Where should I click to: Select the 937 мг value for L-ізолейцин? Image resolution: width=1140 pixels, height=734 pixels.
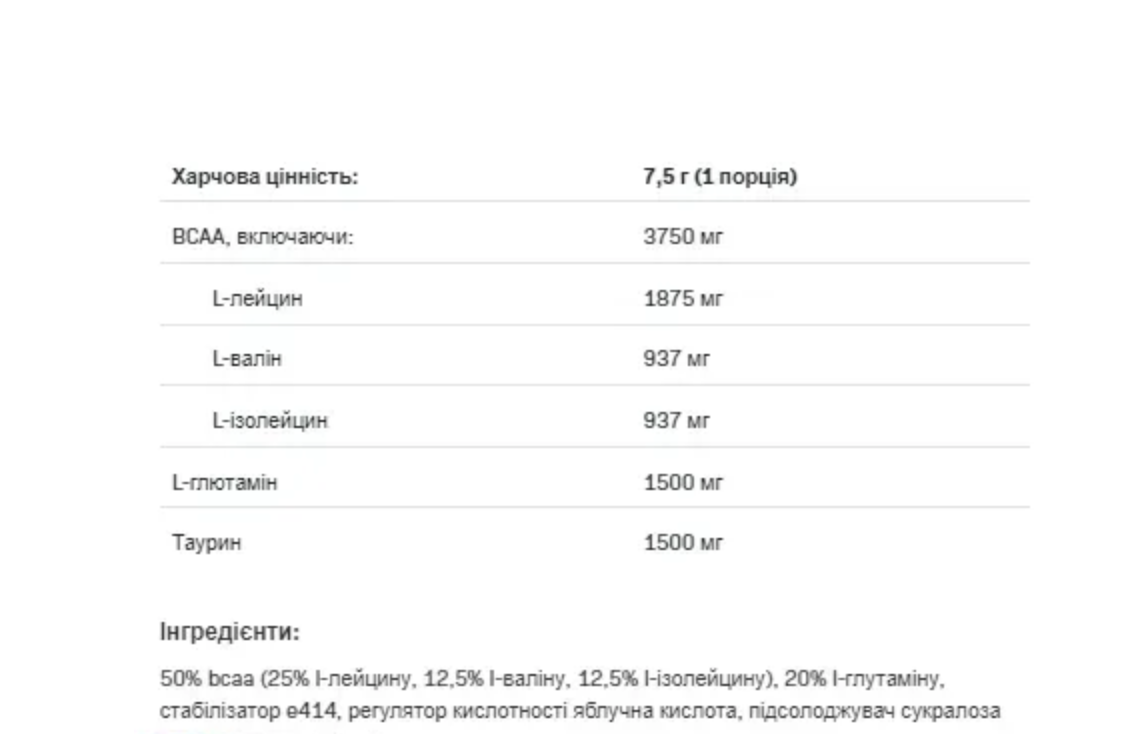tap(676, 421)
